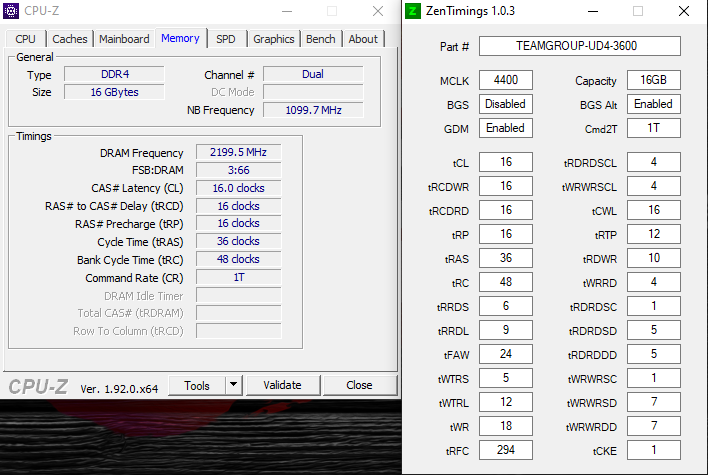
Task: Close the ZenTimings window
Action: 684,11
